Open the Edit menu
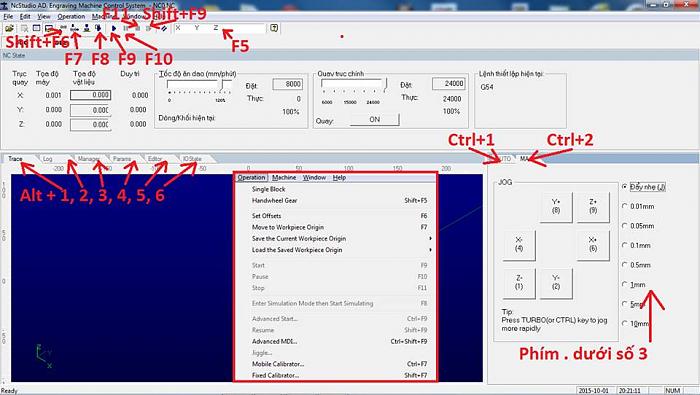The image size is (700, 395). click(25, 17)
